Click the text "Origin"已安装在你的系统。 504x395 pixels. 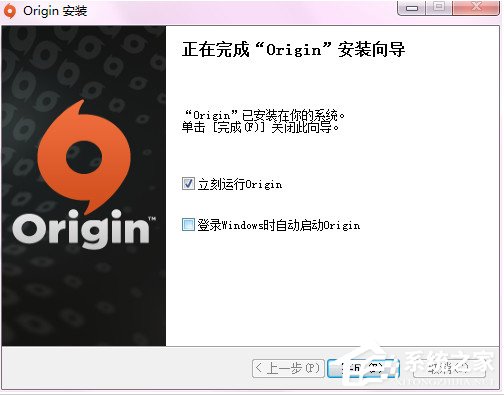click(x=265, y=115)
